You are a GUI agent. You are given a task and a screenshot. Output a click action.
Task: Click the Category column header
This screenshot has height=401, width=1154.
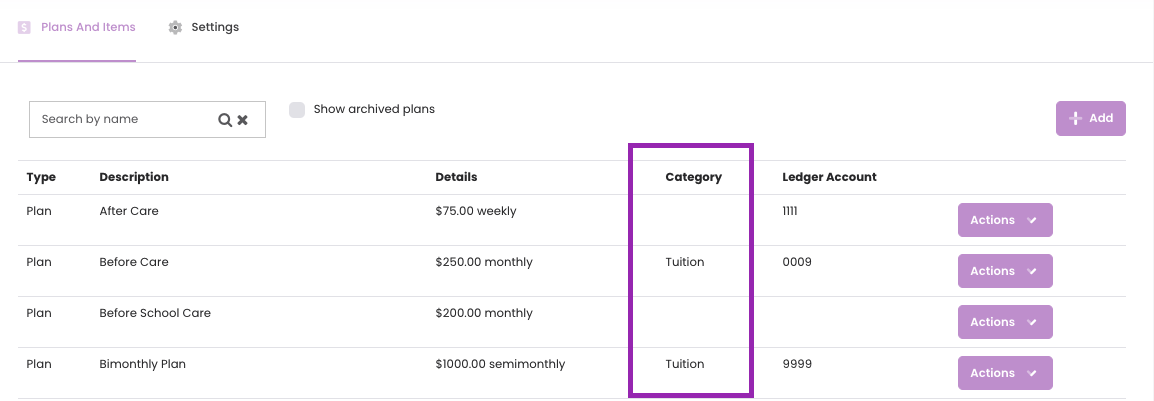(x=693, y=177)
